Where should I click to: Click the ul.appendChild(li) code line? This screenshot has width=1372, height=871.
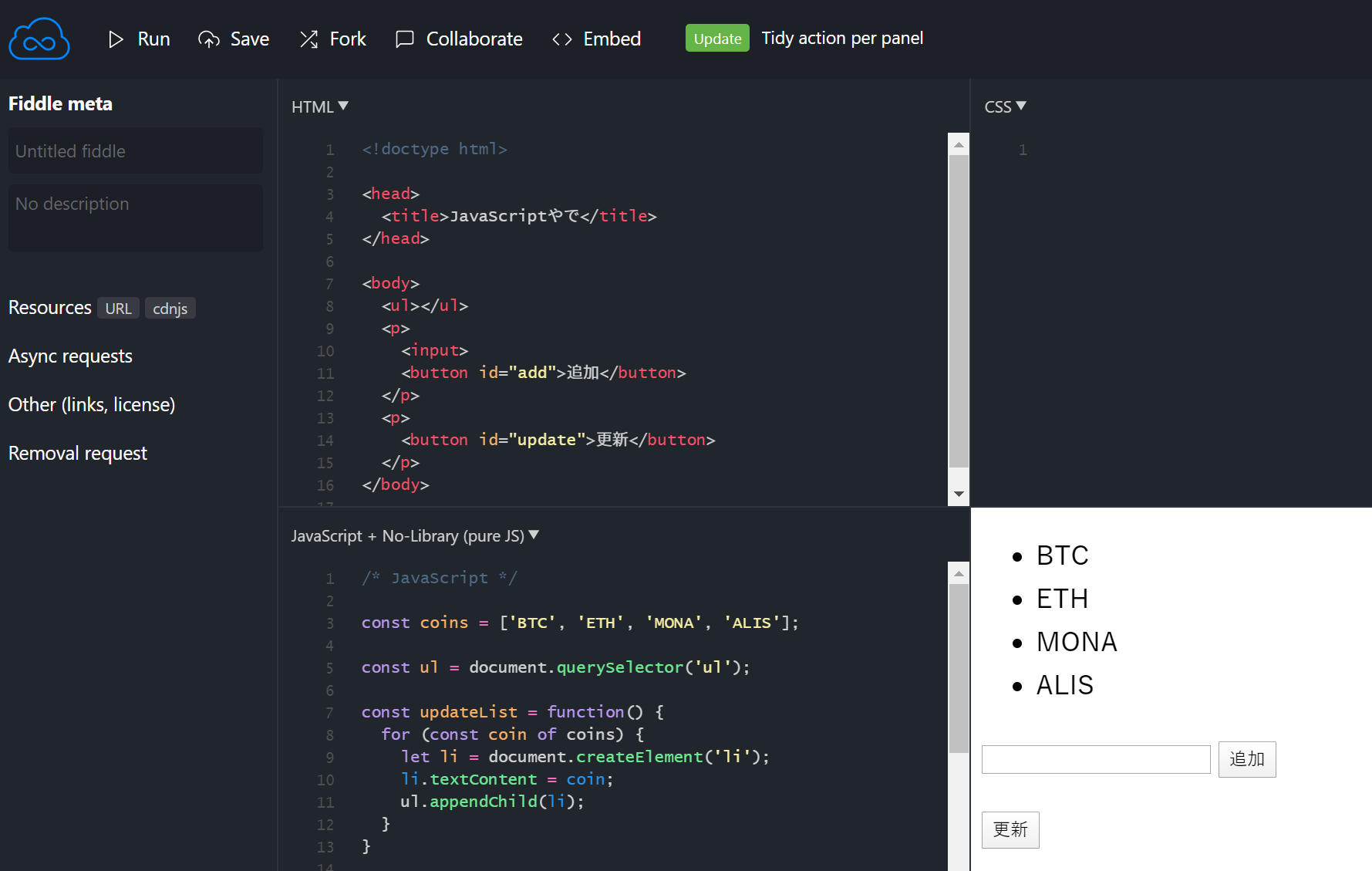click(x=492, y=802)
